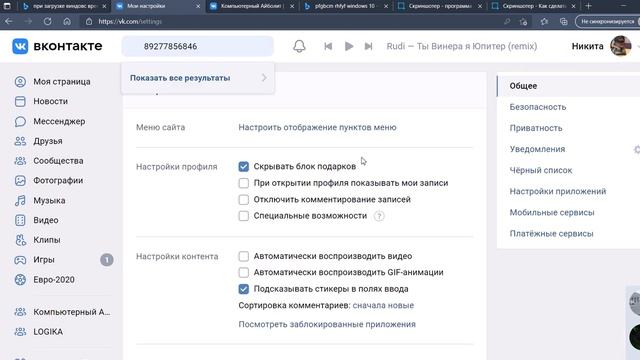
Task: Skip to the next track
Action: click(368, 46)
